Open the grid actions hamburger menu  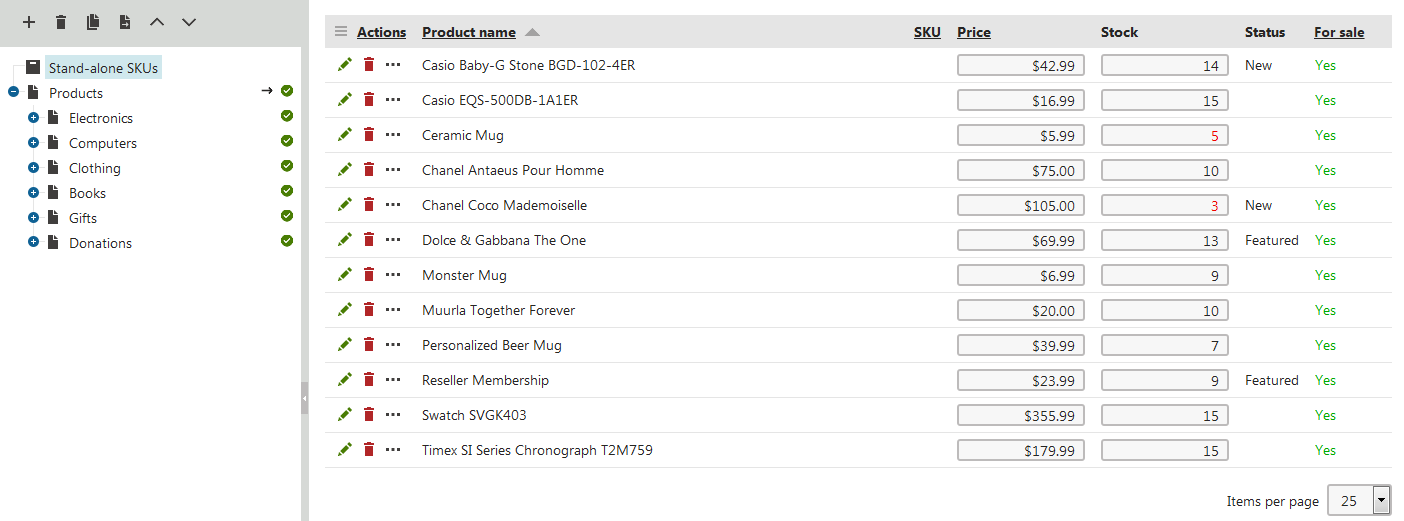tap(341, 32)
